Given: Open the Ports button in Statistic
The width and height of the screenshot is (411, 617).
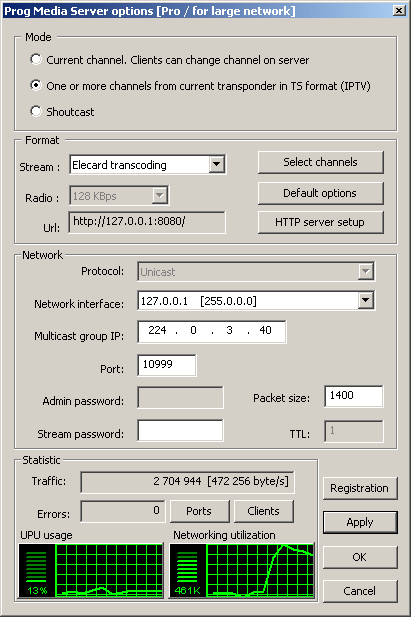Looking at the screenshot, I should (x=200, y=511).
